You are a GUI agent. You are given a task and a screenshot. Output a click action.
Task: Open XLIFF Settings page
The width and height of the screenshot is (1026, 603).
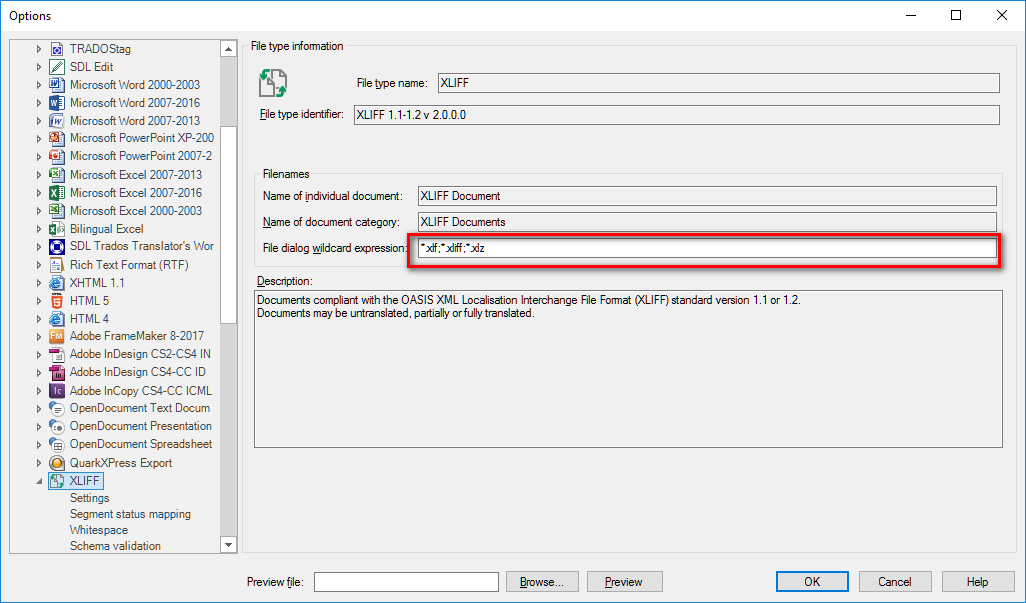90,498
